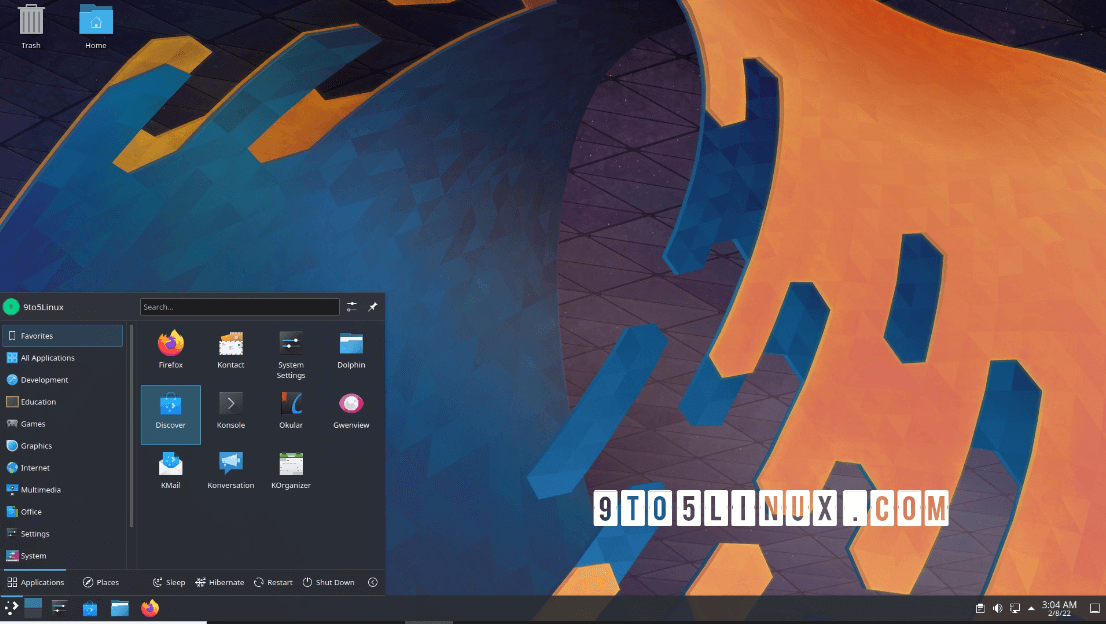Open the Multimedia category
The image size is (1106, 624).
tap(62, 489)
